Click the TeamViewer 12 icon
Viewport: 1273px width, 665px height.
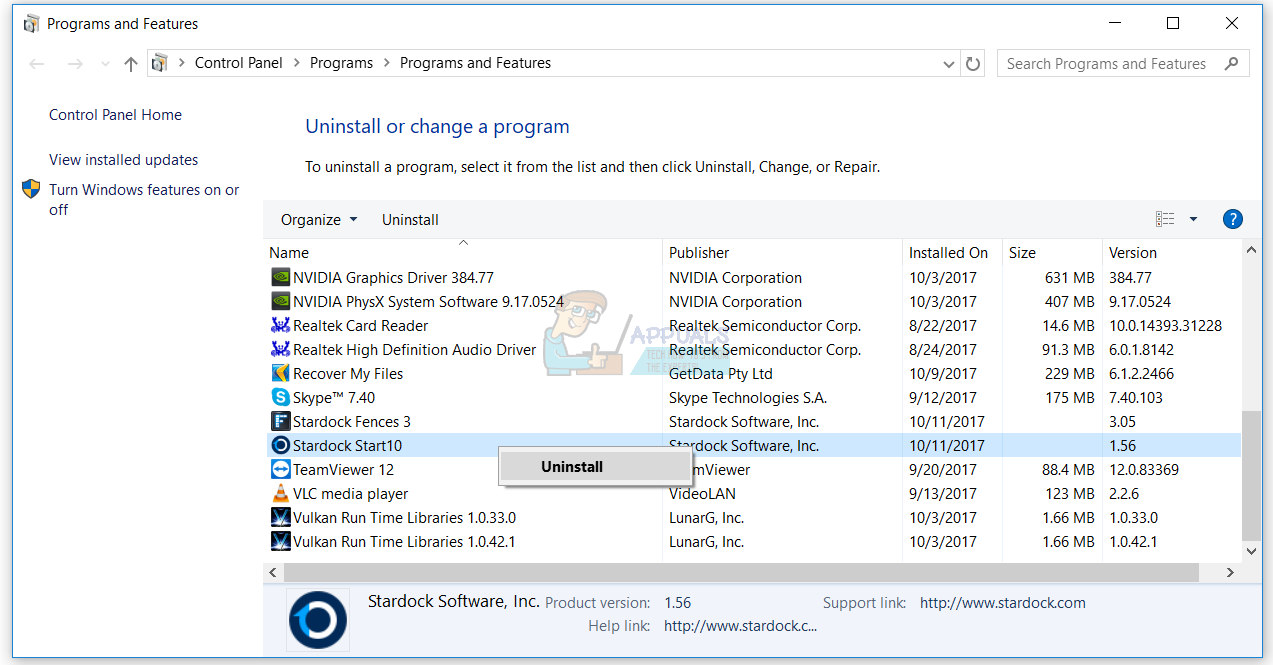[x=281, y=470]
